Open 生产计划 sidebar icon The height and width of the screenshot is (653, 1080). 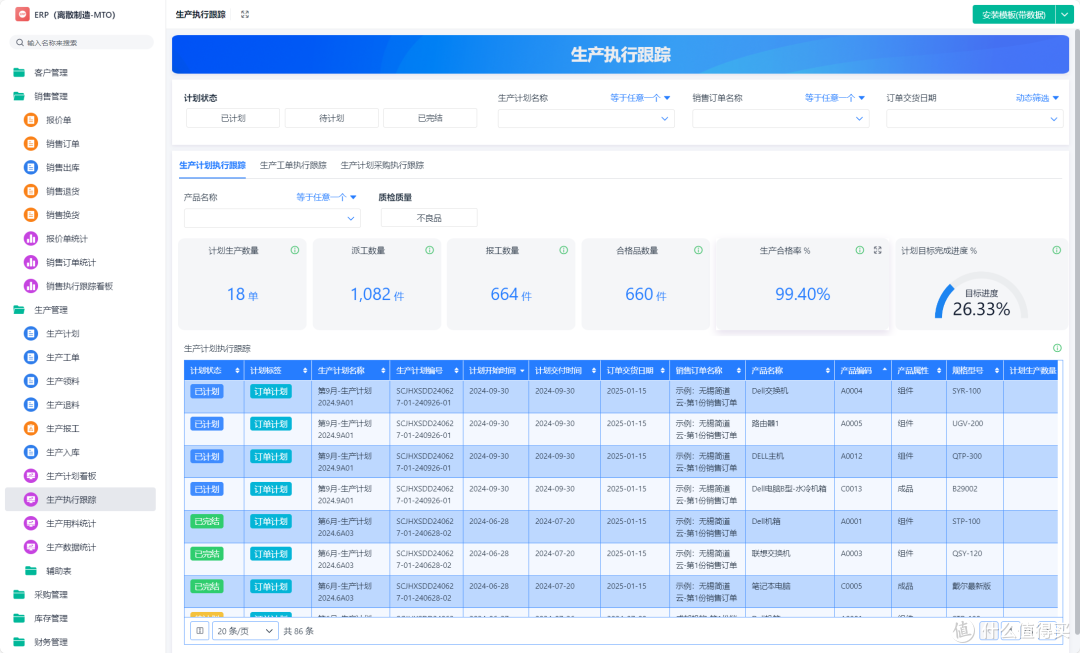31,333
